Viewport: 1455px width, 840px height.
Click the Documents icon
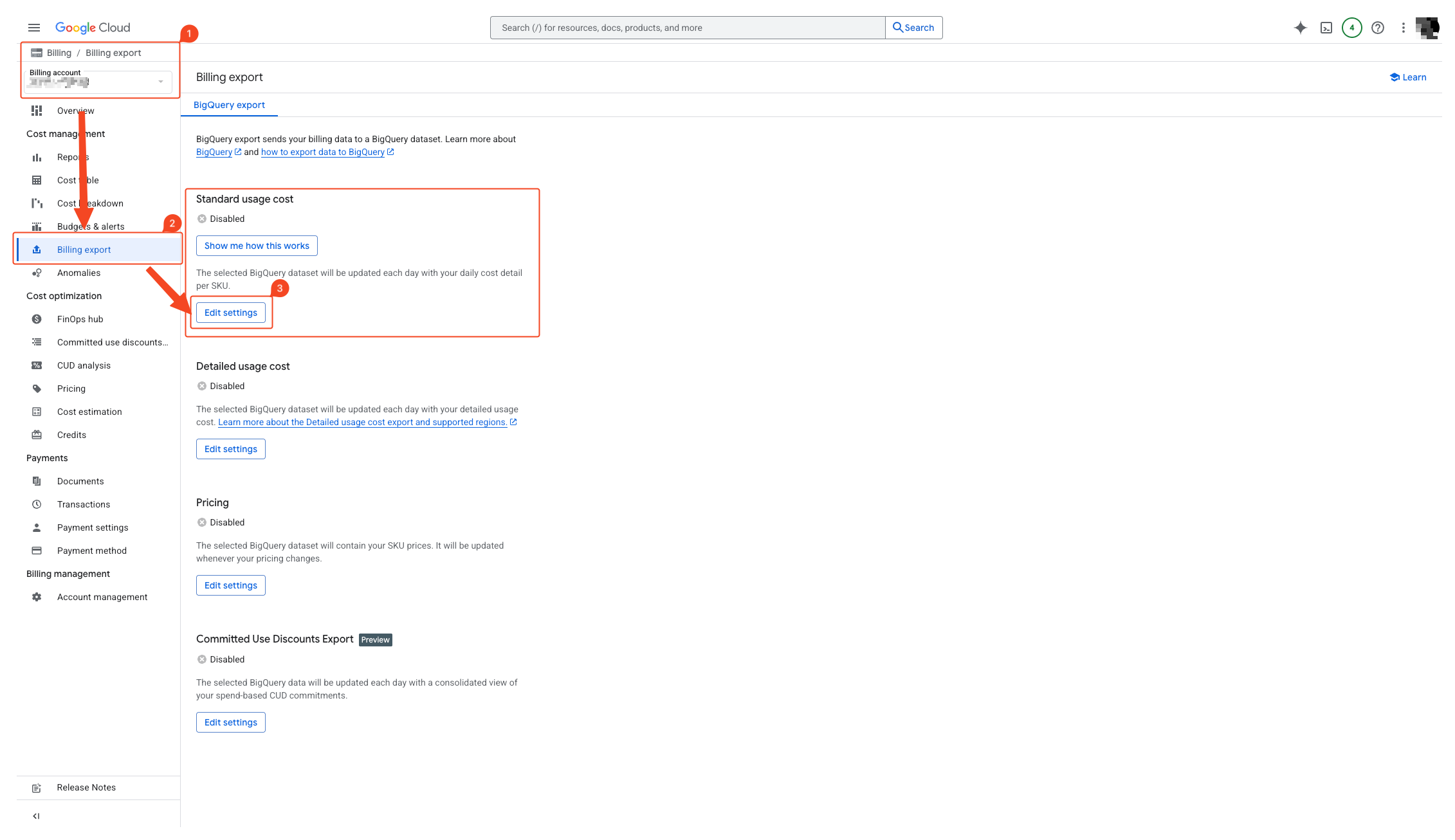(x=37, y=481)
